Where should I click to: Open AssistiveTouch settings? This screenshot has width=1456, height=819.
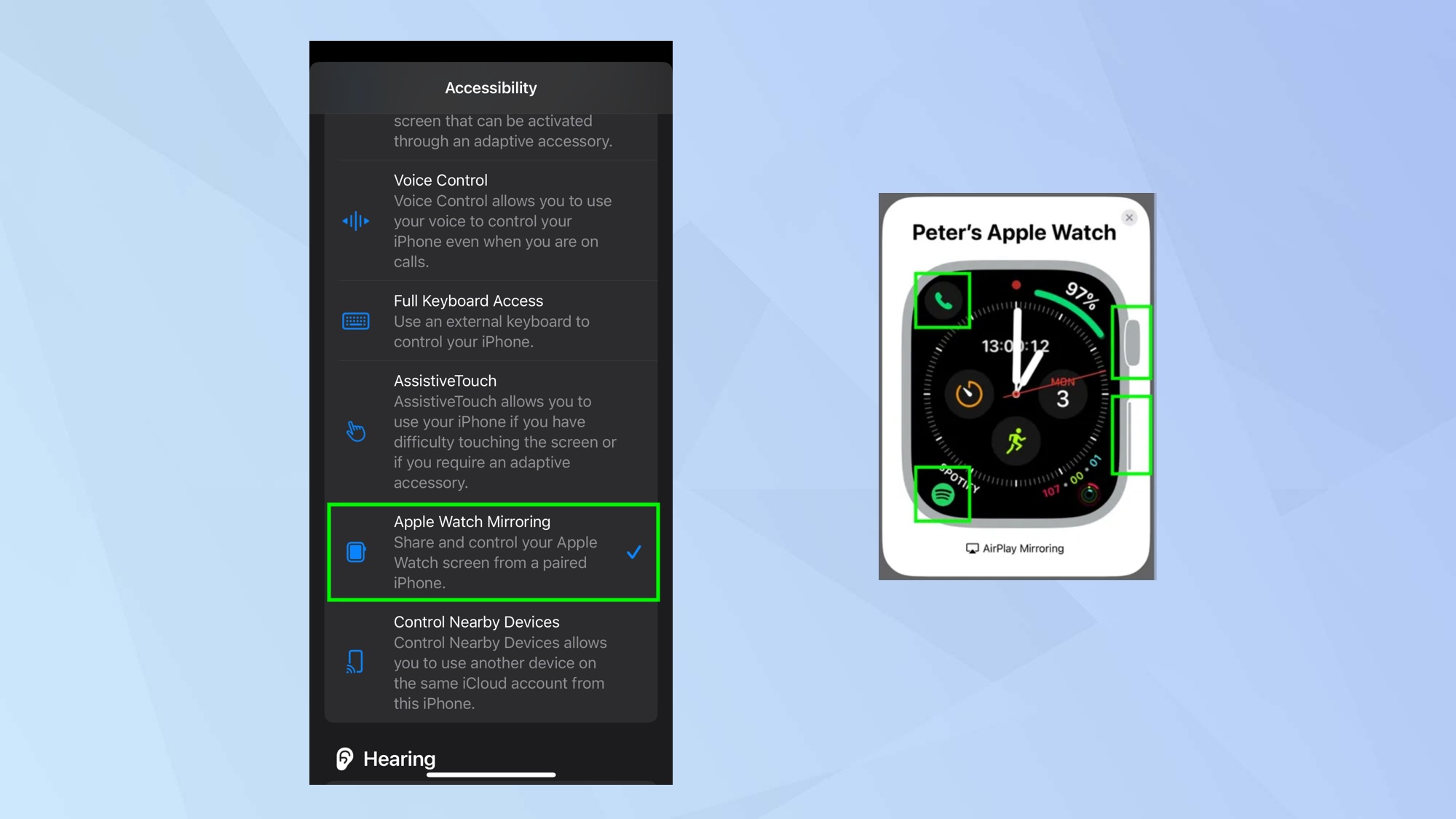tap(490, 431)
